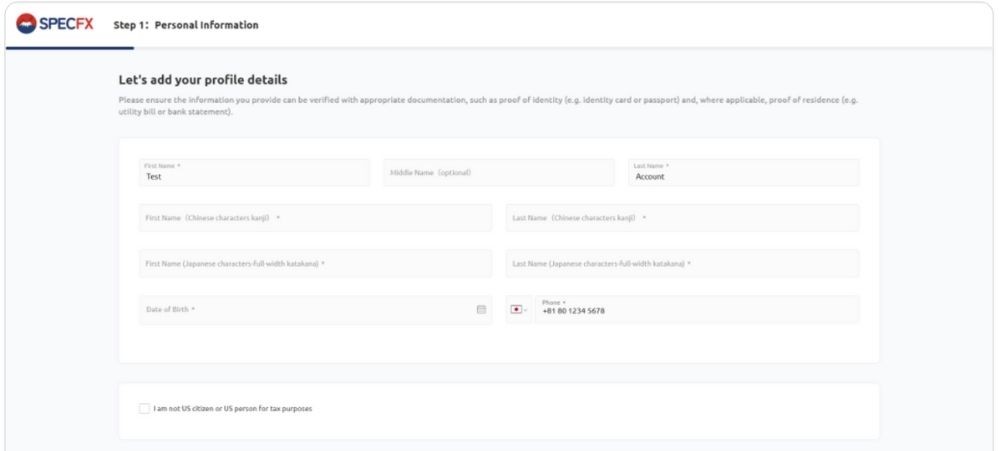Click the 'I am not US citizen' label text
Screen dimensions: 1000x451
(233, 408)
